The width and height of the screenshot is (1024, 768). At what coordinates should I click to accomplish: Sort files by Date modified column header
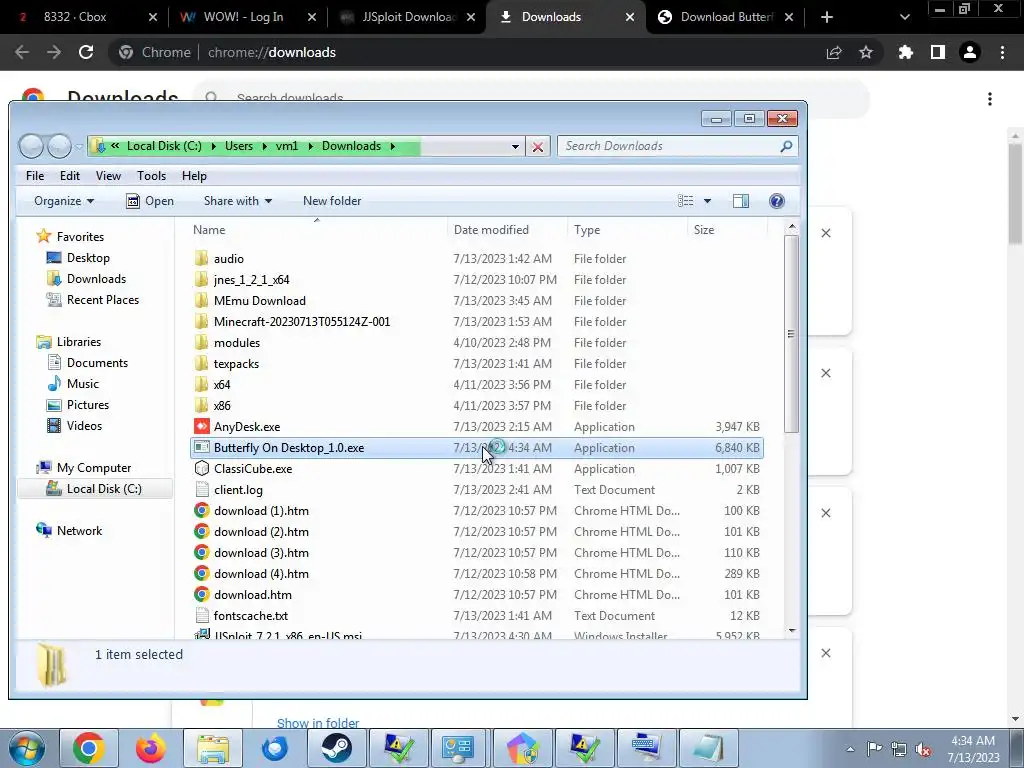(x=507, y=230)
